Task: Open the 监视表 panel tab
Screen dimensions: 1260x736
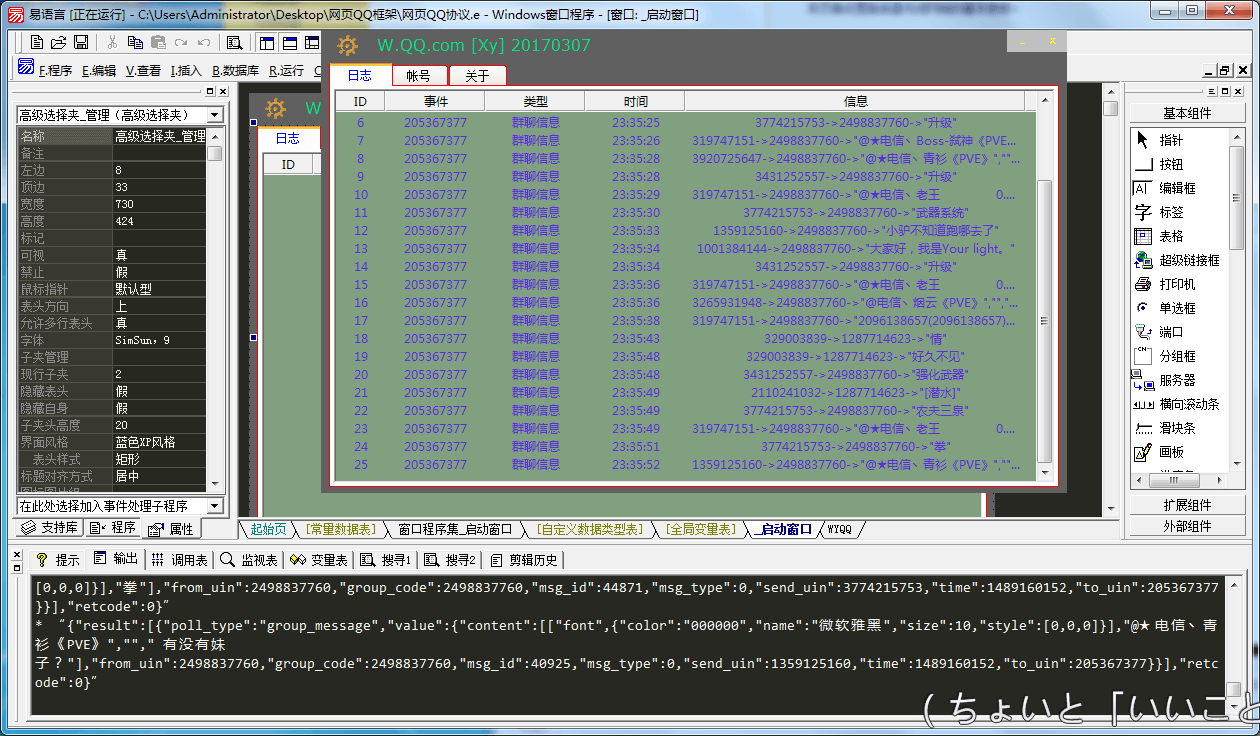Action: 248,560
